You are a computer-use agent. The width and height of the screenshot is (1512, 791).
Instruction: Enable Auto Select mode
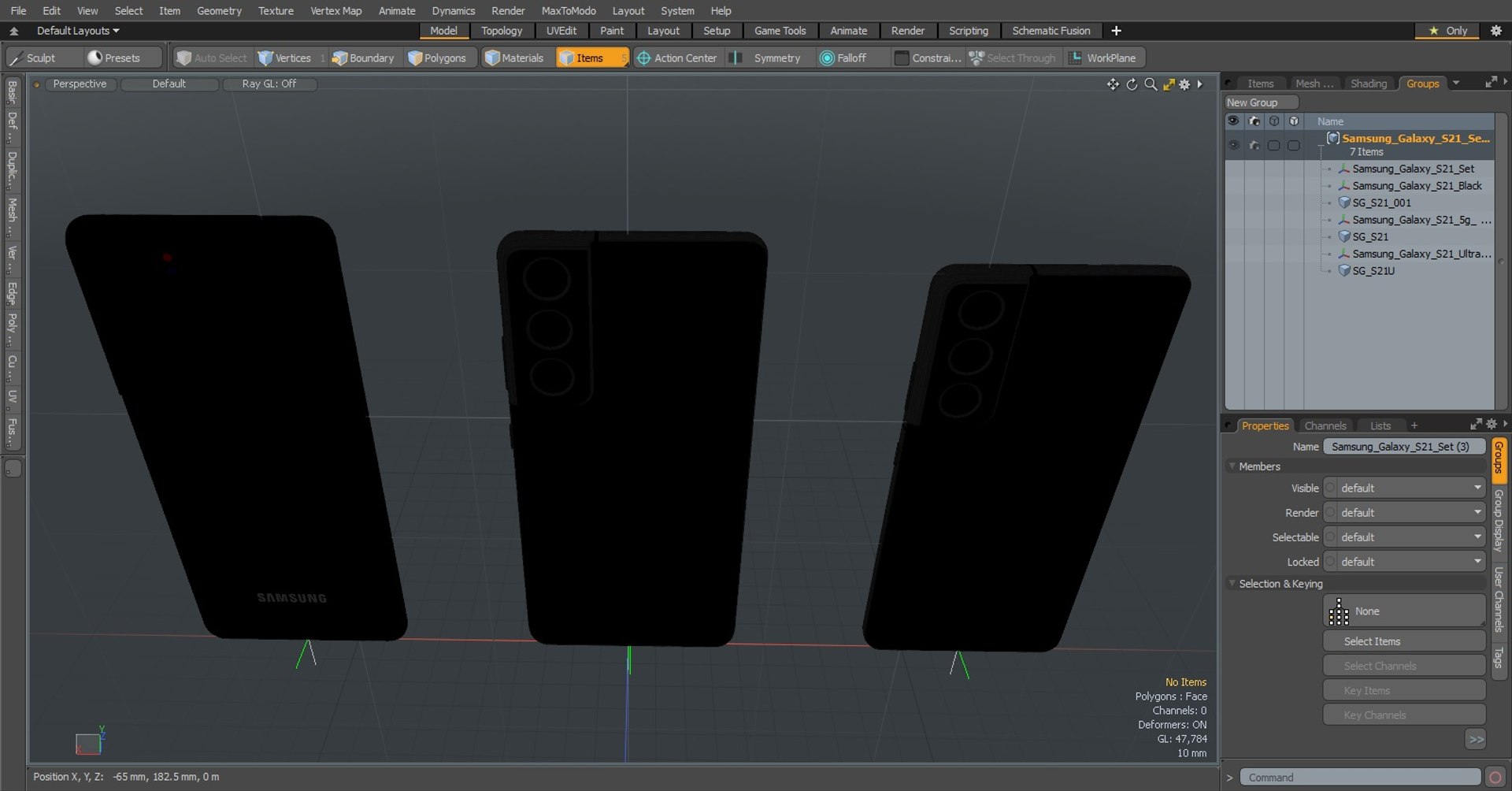point(212,58)
